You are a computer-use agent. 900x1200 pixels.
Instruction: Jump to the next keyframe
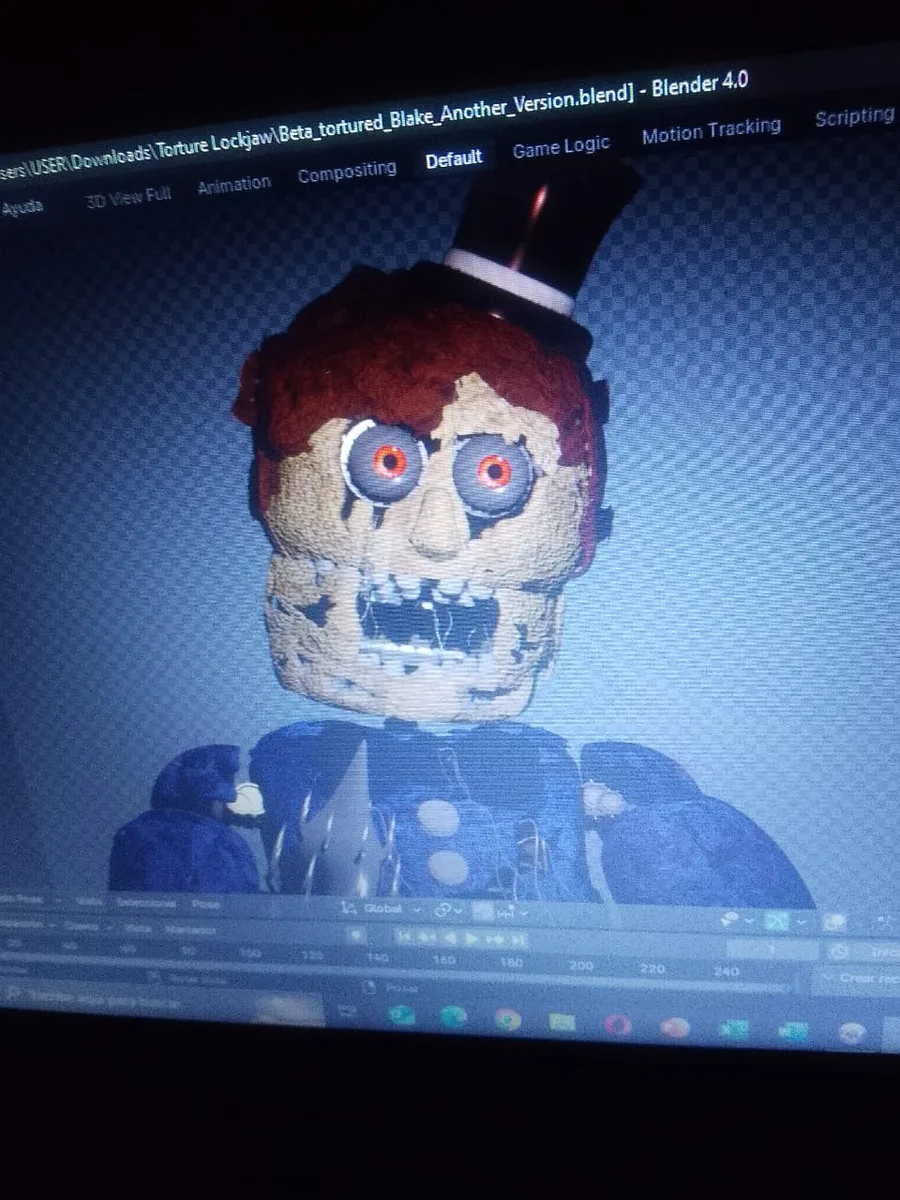pyautogui.click(x=497, y=940)
